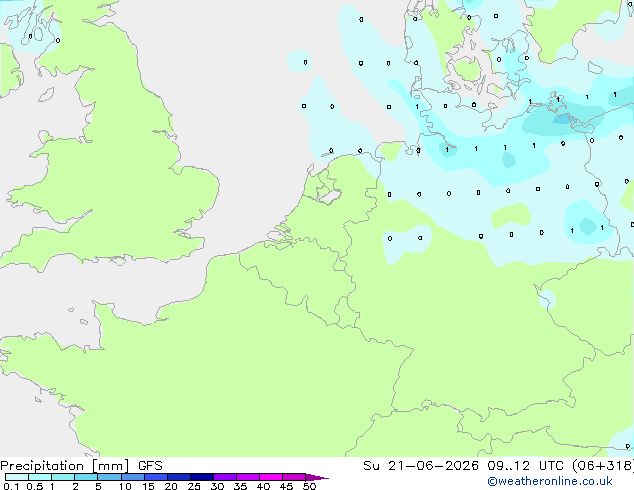
Task: Click the 0.1–0.5 mm legend color swatch
Action: pyautogui.click(x=17, y=477)
